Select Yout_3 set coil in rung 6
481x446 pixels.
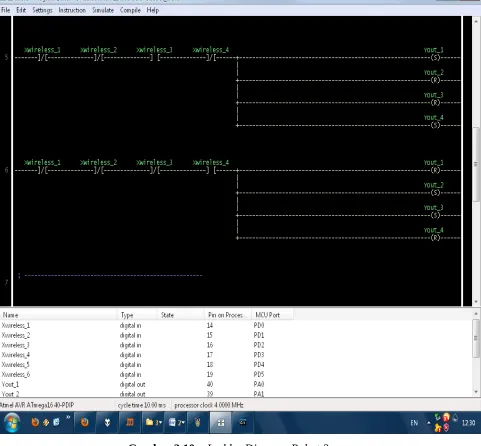(x=435, y=215)
